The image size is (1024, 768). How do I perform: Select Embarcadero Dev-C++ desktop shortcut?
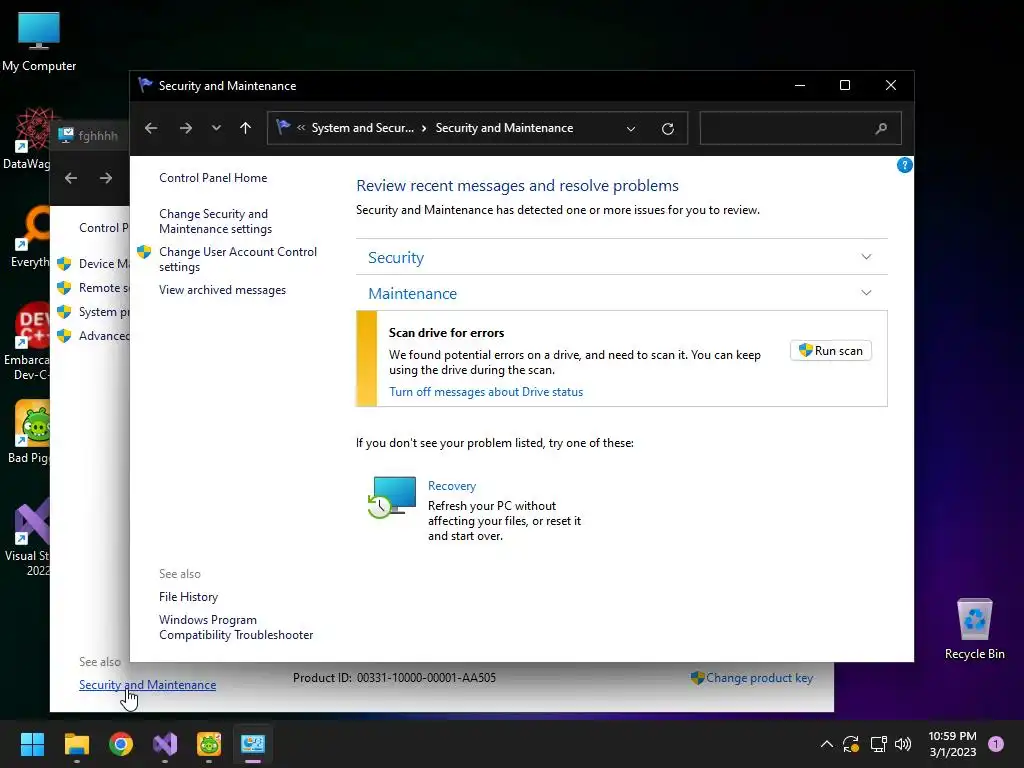point(26,341)
